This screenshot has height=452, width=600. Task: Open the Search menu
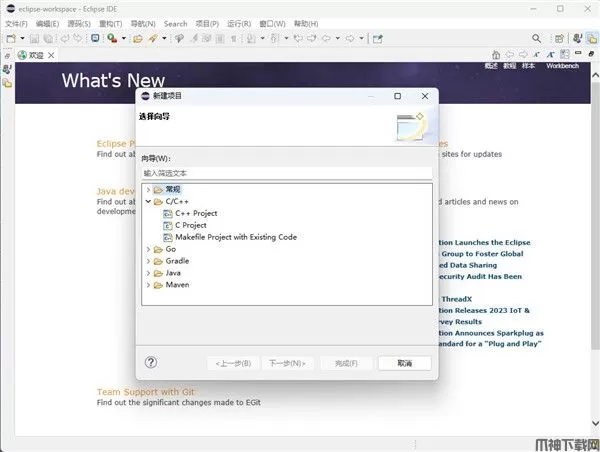pyautogui.click(x=176, y=24)
